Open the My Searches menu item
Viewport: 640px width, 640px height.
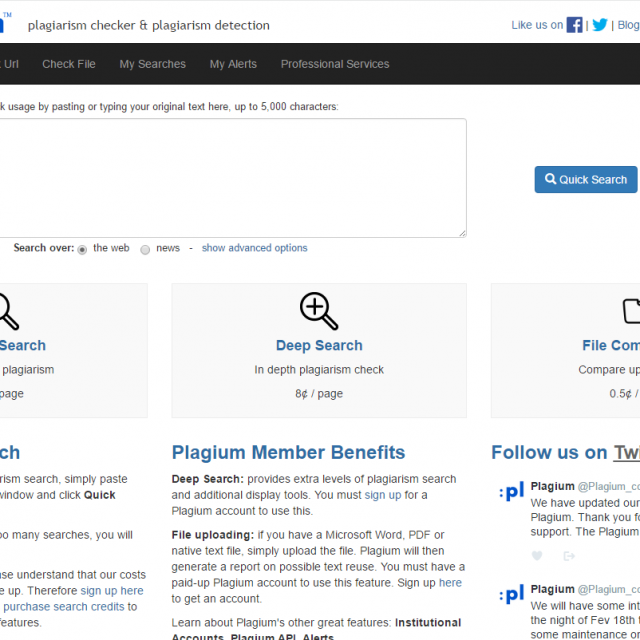(x=152, y=64)
